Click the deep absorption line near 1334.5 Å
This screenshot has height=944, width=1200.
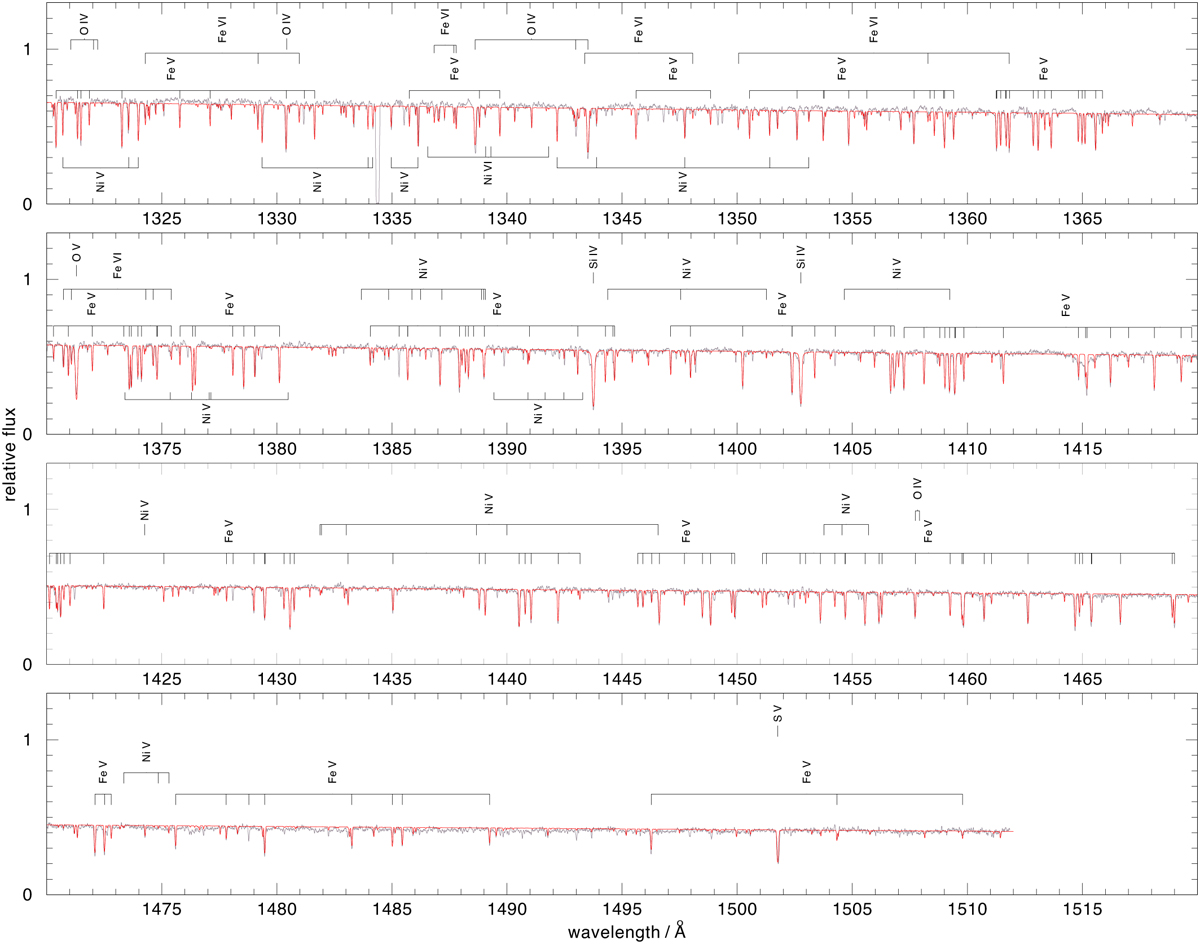[377, 160]
